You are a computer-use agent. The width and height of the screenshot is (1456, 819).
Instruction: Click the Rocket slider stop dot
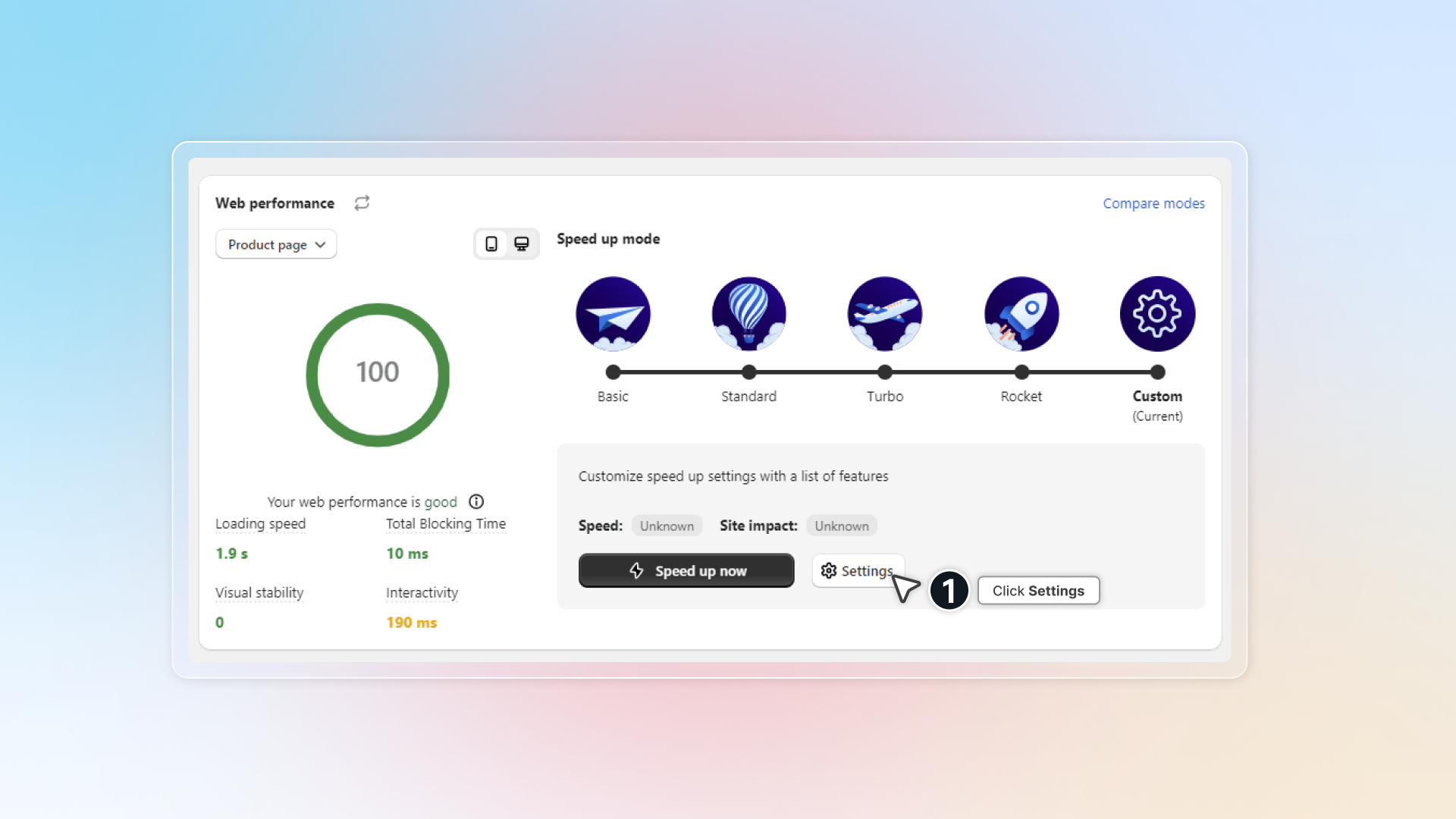(1021, 372)
